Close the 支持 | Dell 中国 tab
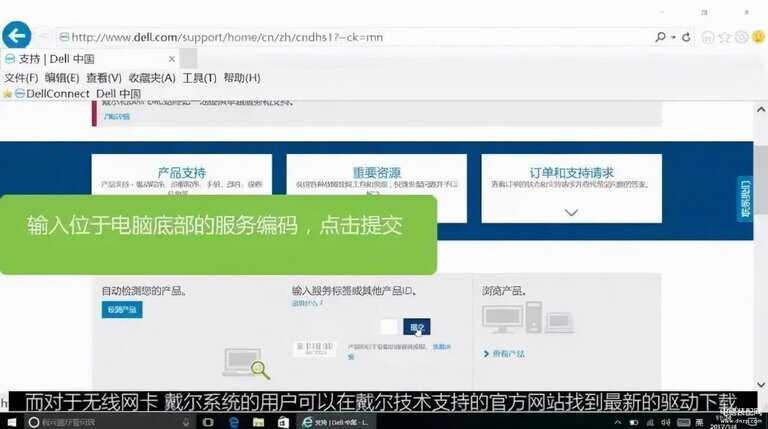This screenshot has height=429, width=768. 171,59
